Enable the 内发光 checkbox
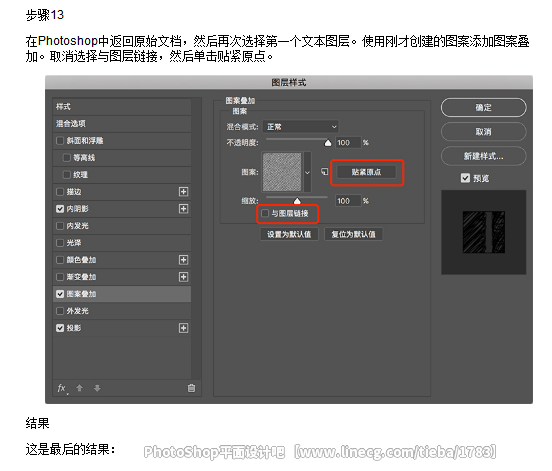This screenshot has height=471, width=552. (x=60, y=226)
